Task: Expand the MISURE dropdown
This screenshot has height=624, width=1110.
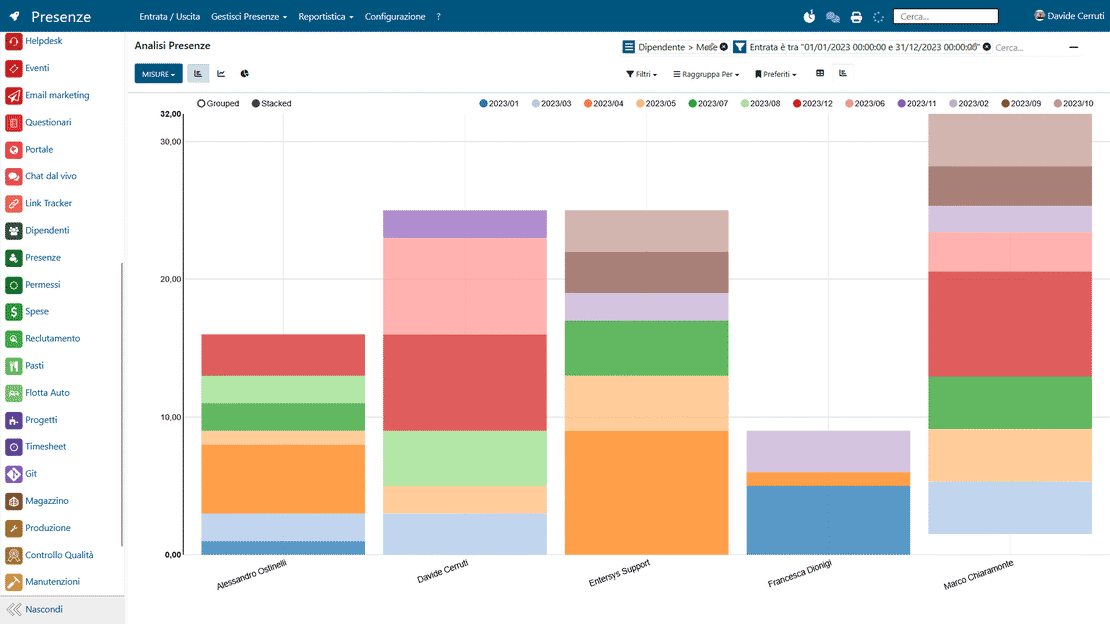Action: coord(159,74)
